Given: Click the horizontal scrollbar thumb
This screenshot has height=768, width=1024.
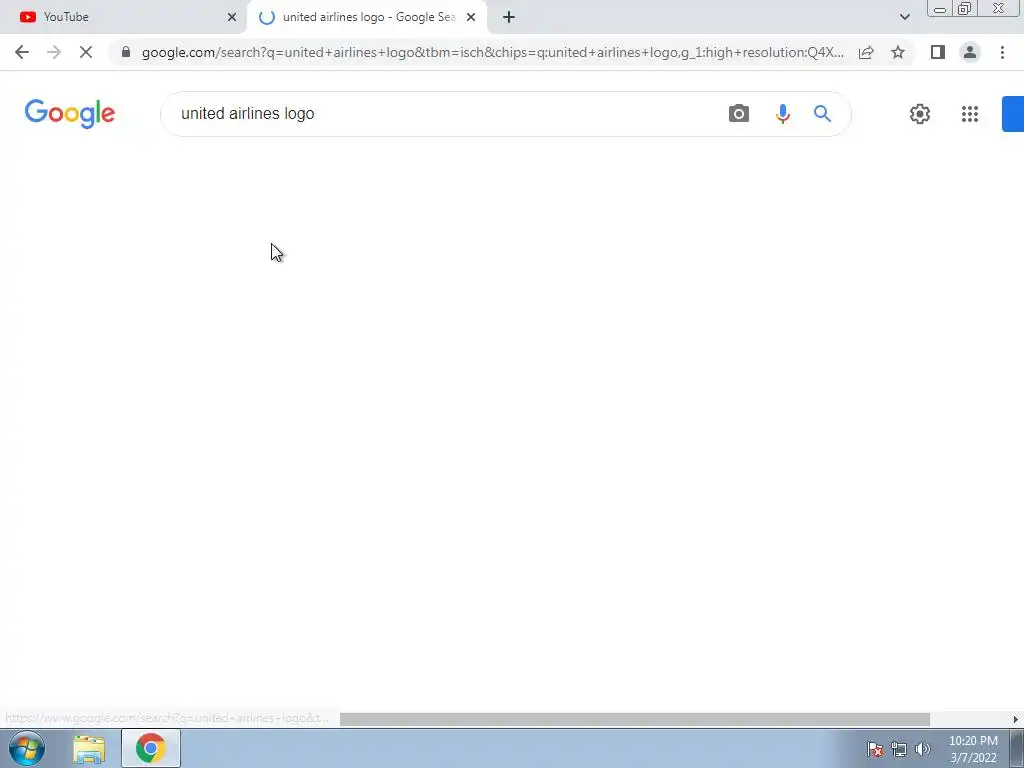Looking at the screenshot, I should pyautogui.click(x=634, y=719).
